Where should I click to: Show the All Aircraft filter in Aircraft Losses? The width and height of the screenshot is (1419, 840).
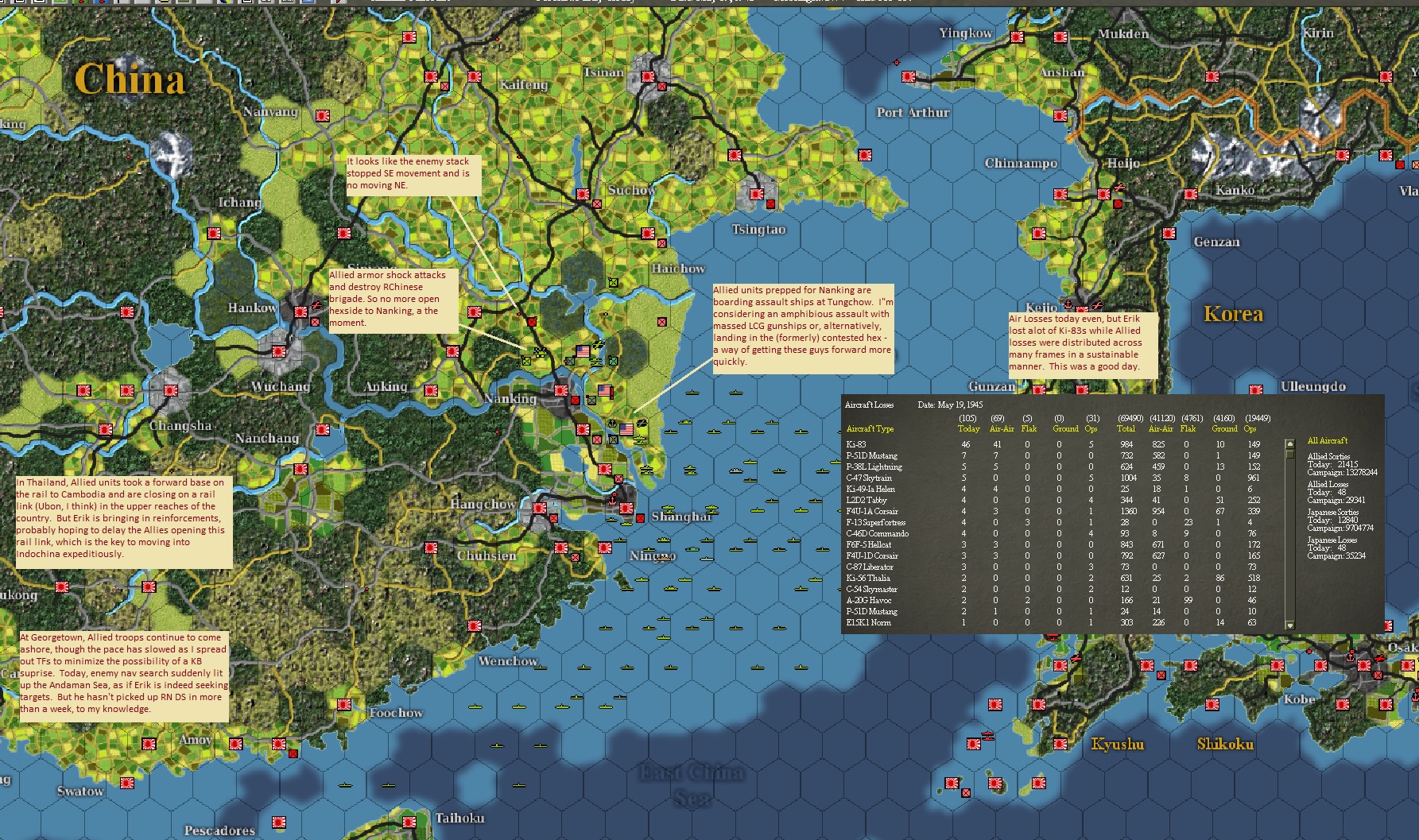coord(1328,440)
